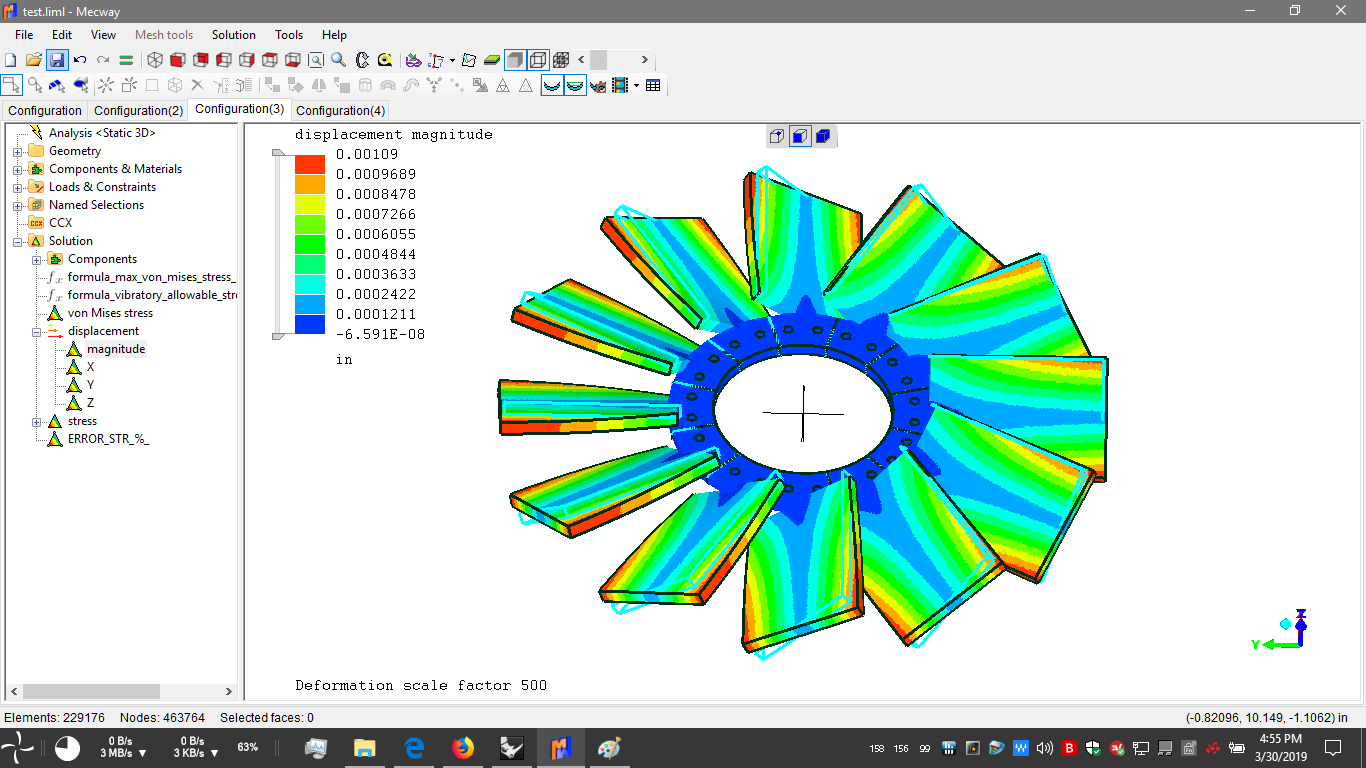Click the dark blue legend color swatch
The height and width of the screenshot is (768, 1366).
pos(309,324)
